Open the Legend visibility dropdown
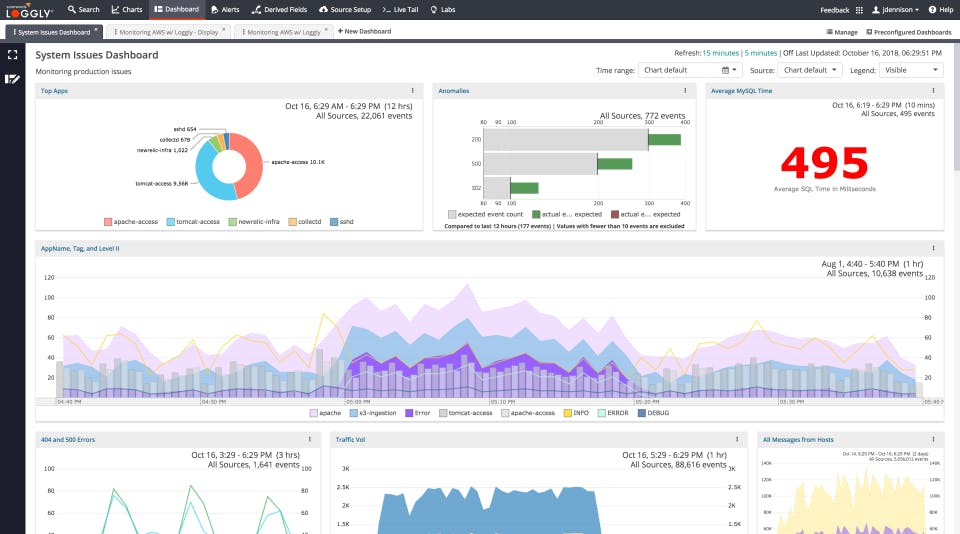Screen dimensions: 960x534 (x=910, y=70)
